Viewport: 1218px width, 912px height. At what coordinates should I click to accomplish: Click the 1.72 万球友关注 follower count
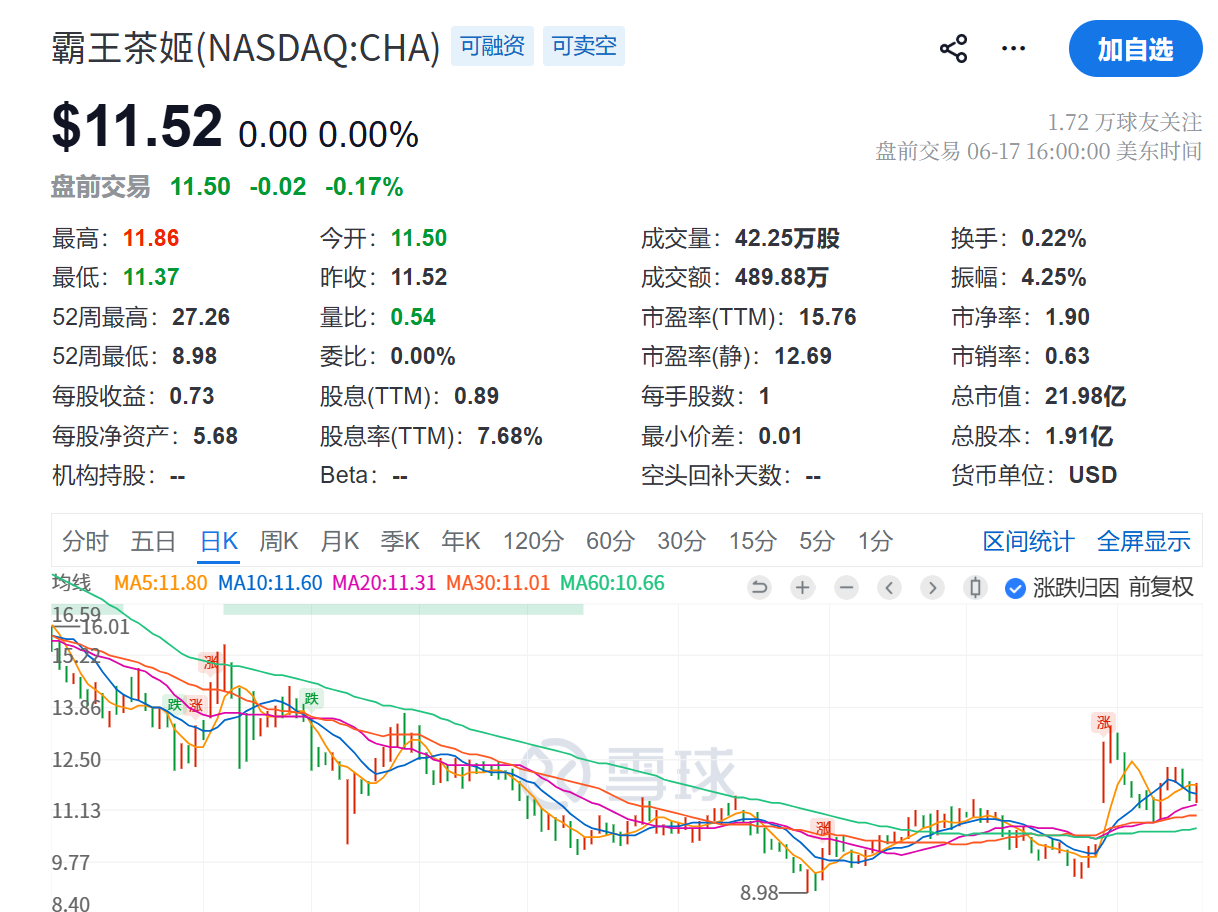click(1124, 122)
